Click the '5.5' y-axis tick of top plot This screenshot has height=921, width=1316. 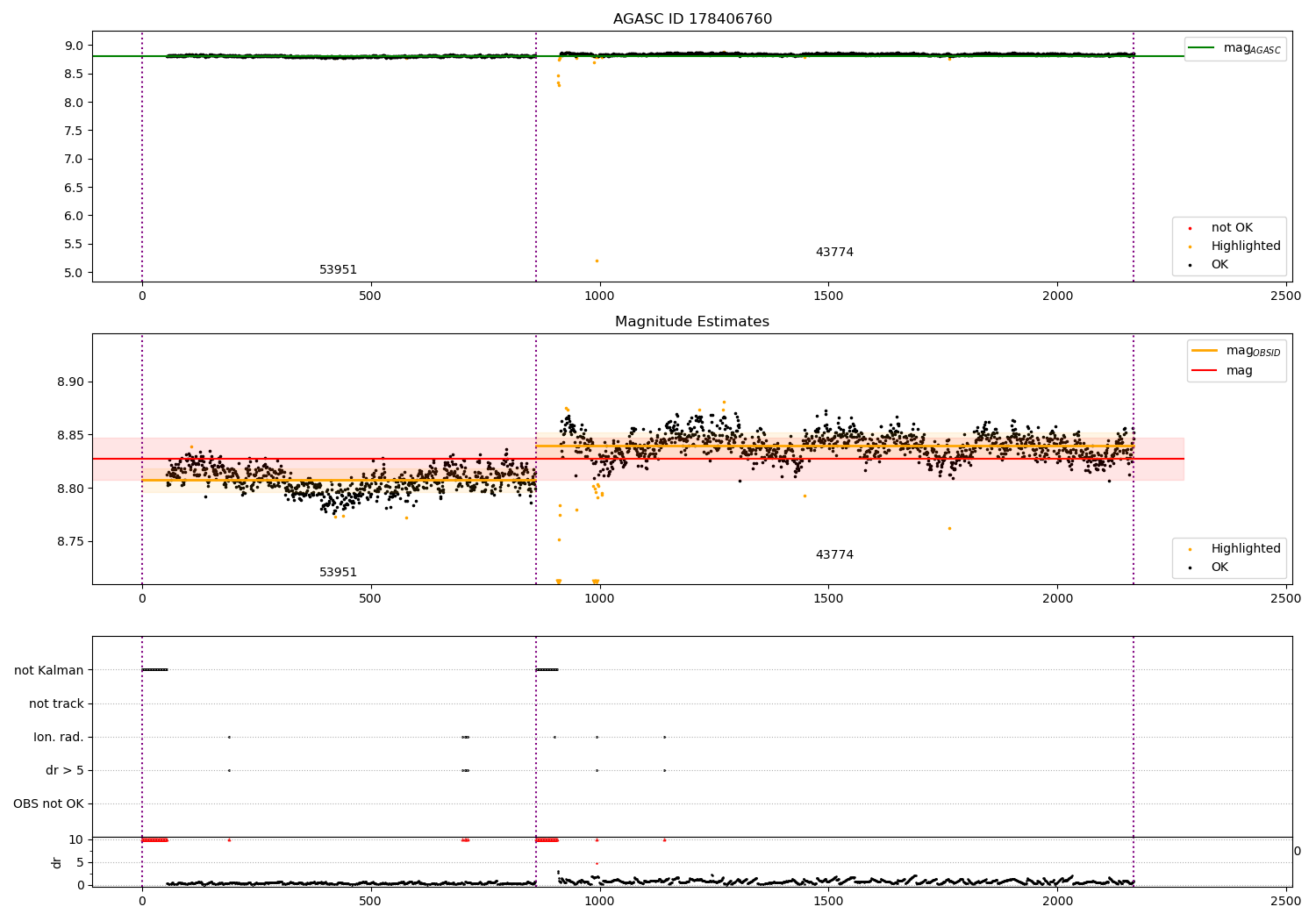click(x=75, y=245)
